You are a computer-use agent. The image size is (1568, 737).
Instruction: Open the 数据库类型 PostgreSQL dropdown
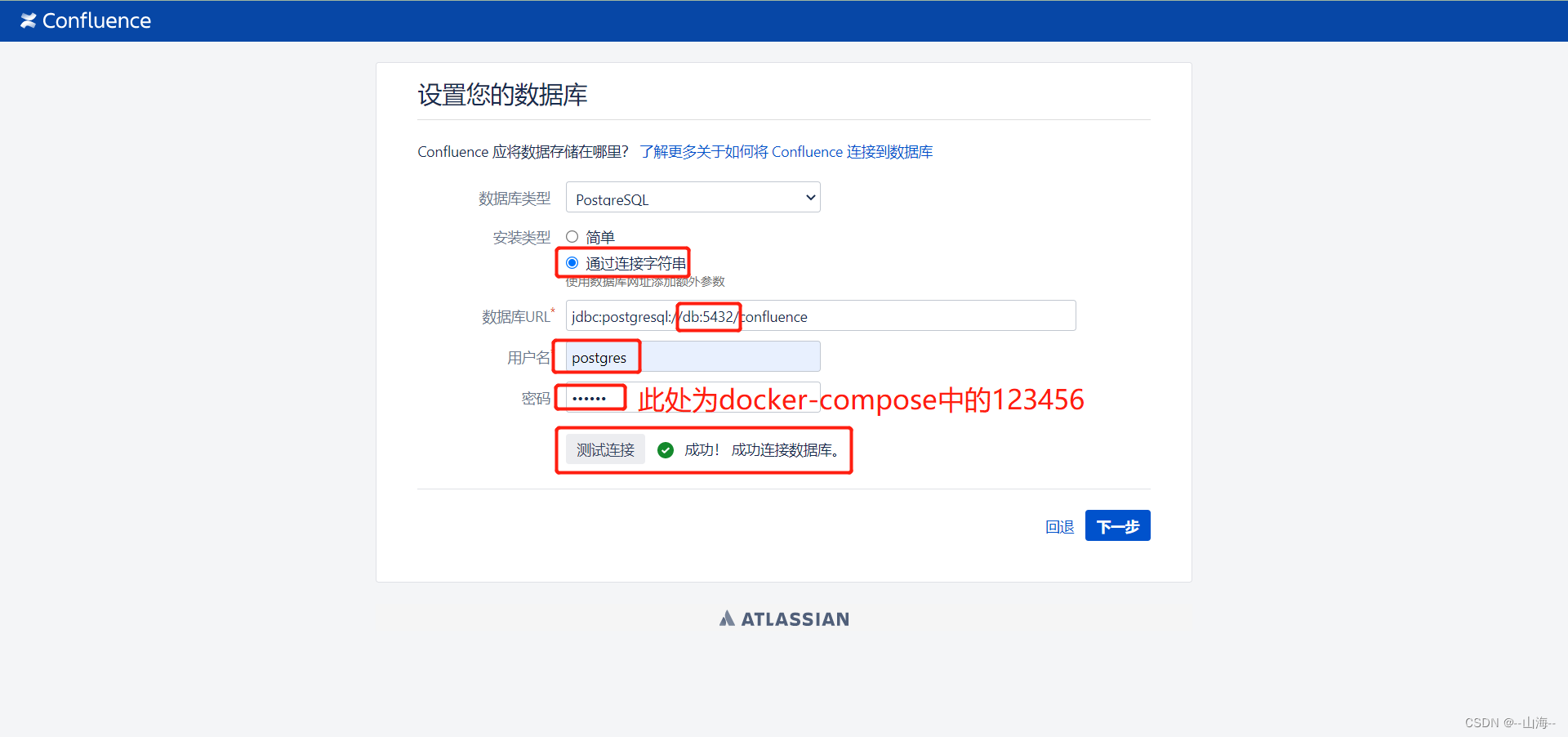693,198
